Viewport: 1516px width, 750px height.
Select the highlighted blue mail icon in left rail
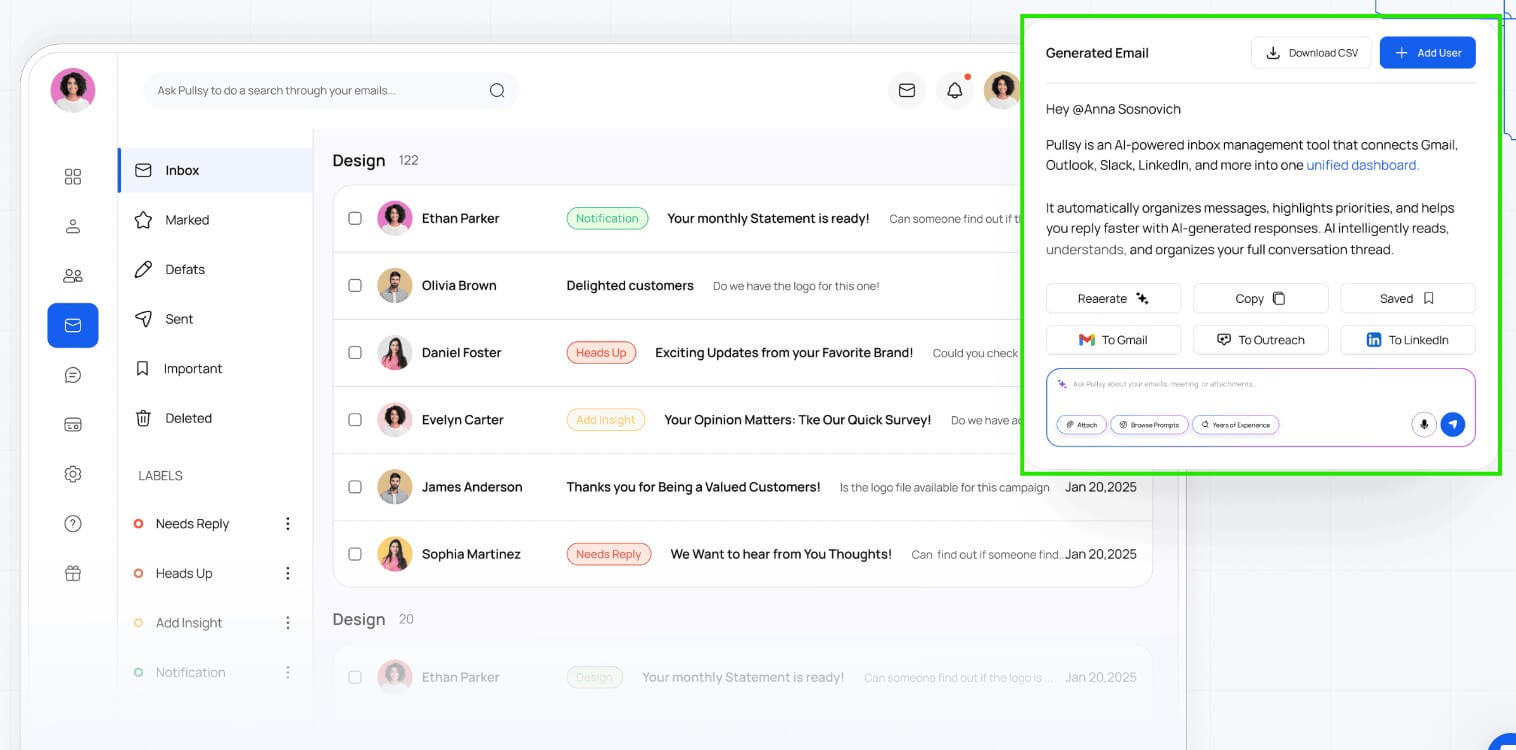pos(73,325)
